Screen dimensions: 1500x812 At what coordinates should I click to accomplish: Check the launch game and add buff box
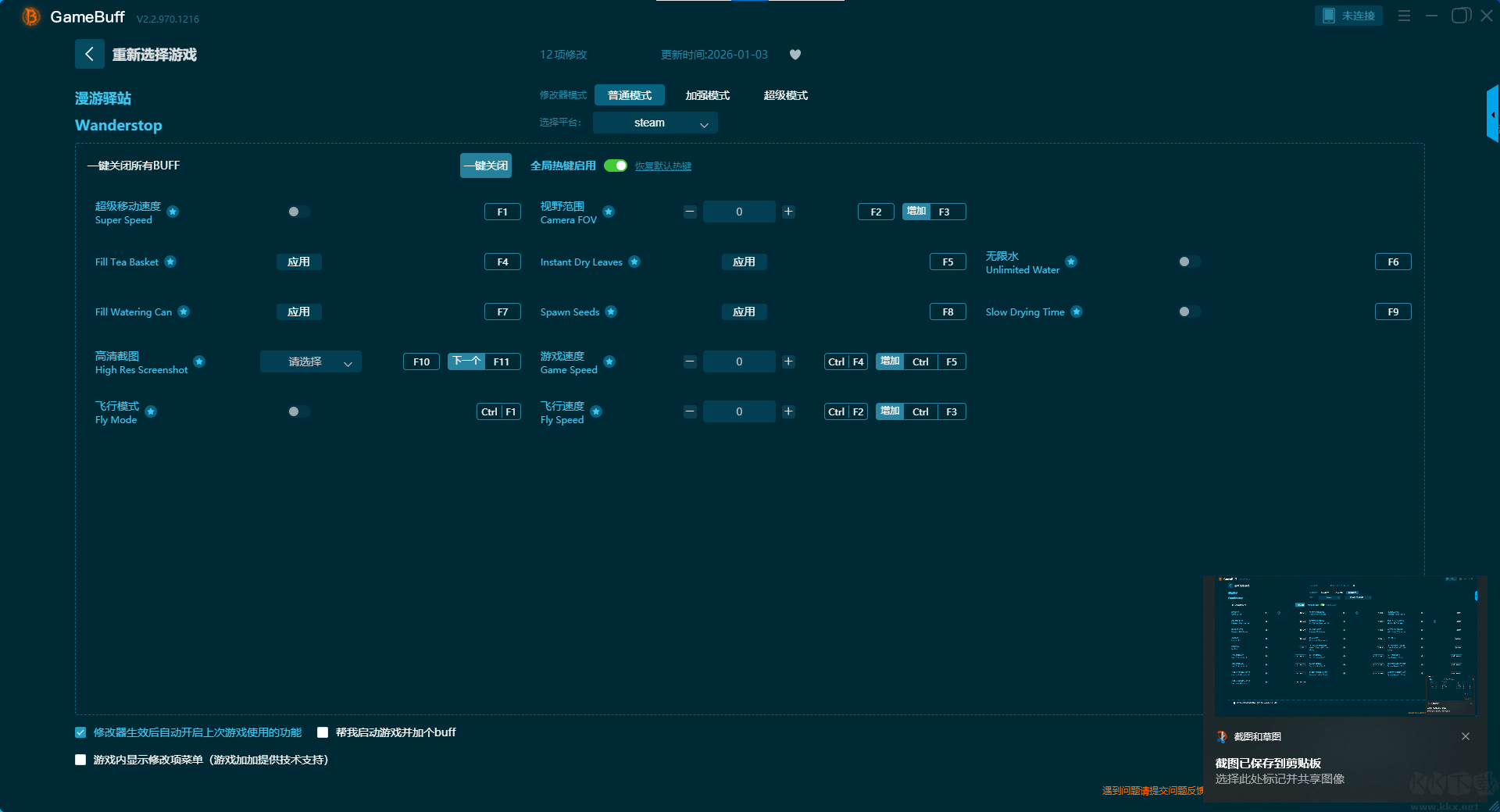[x=323, y=732]
